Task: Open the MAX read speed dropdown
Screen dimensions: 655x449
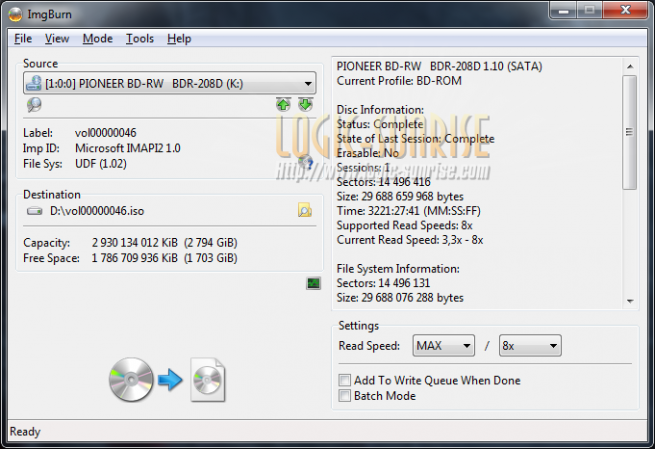Action: click(x=444, y=345)
